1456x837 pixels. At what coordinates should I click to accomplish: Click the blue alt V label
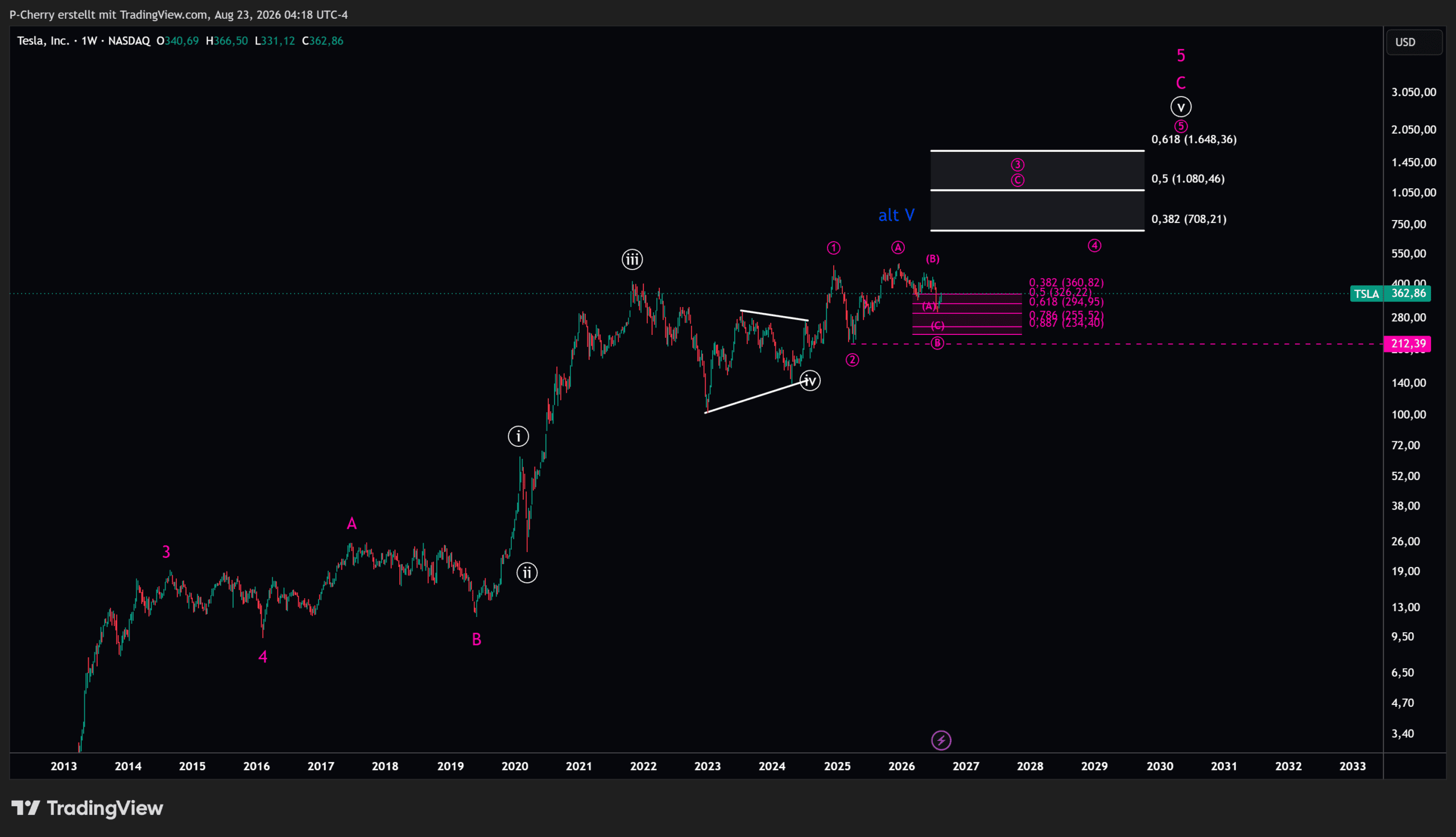point(897,215)
